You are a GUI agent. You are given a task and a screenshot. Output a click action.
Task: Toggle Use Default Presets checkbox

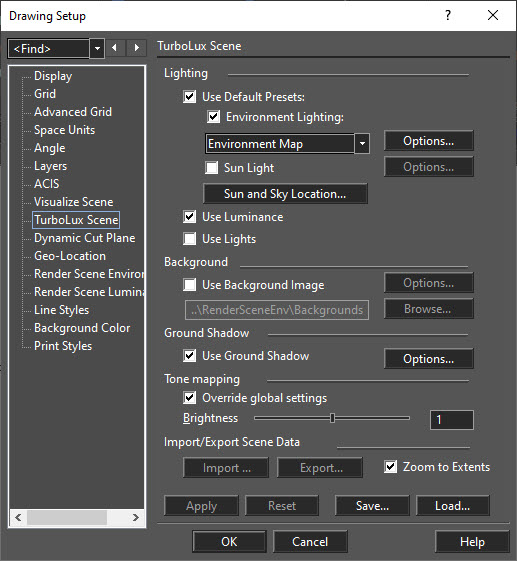point(189,97)
